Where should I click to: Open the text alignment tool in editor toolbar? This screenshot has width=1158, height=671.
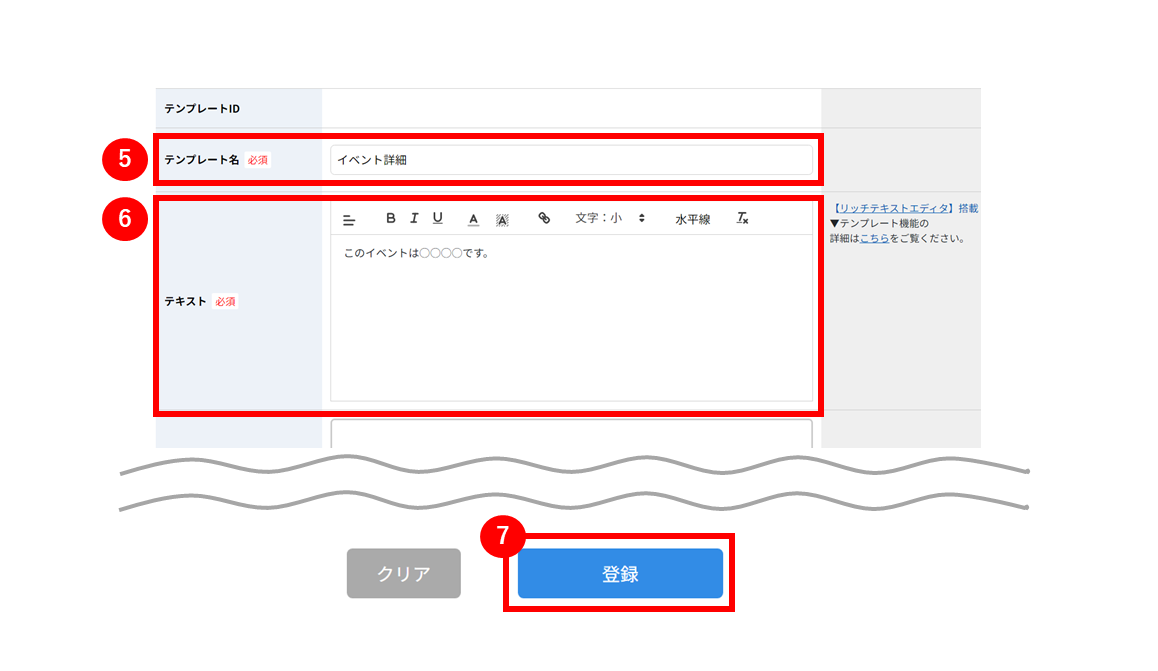349,220
